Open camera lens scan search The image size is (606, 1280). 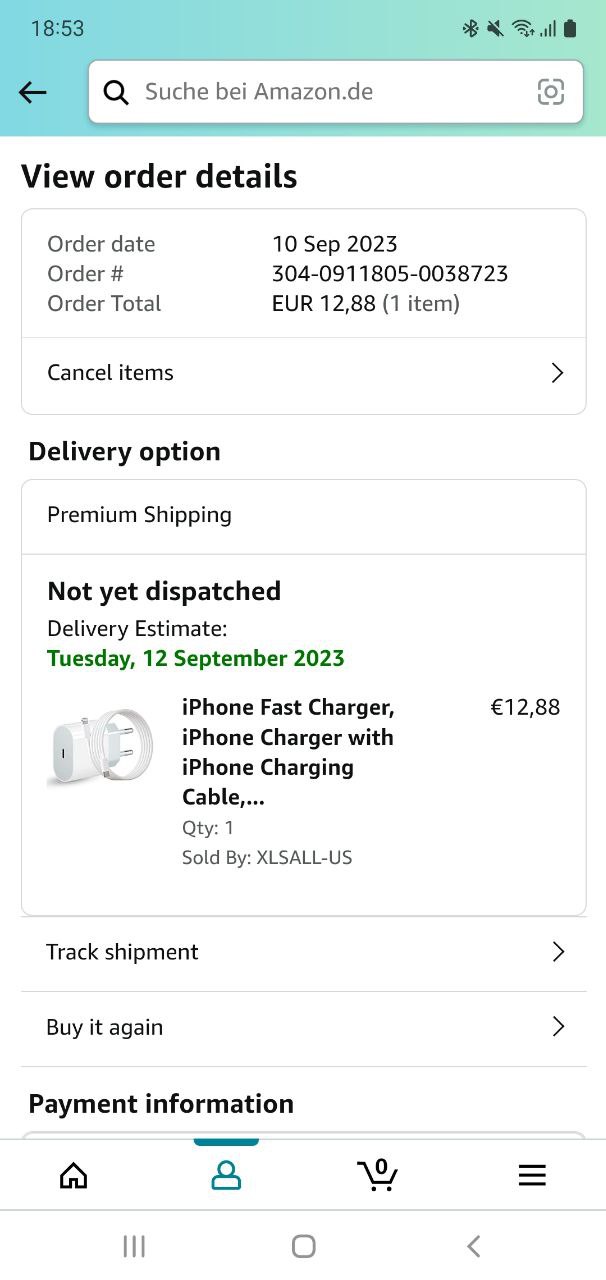(551, 92)
